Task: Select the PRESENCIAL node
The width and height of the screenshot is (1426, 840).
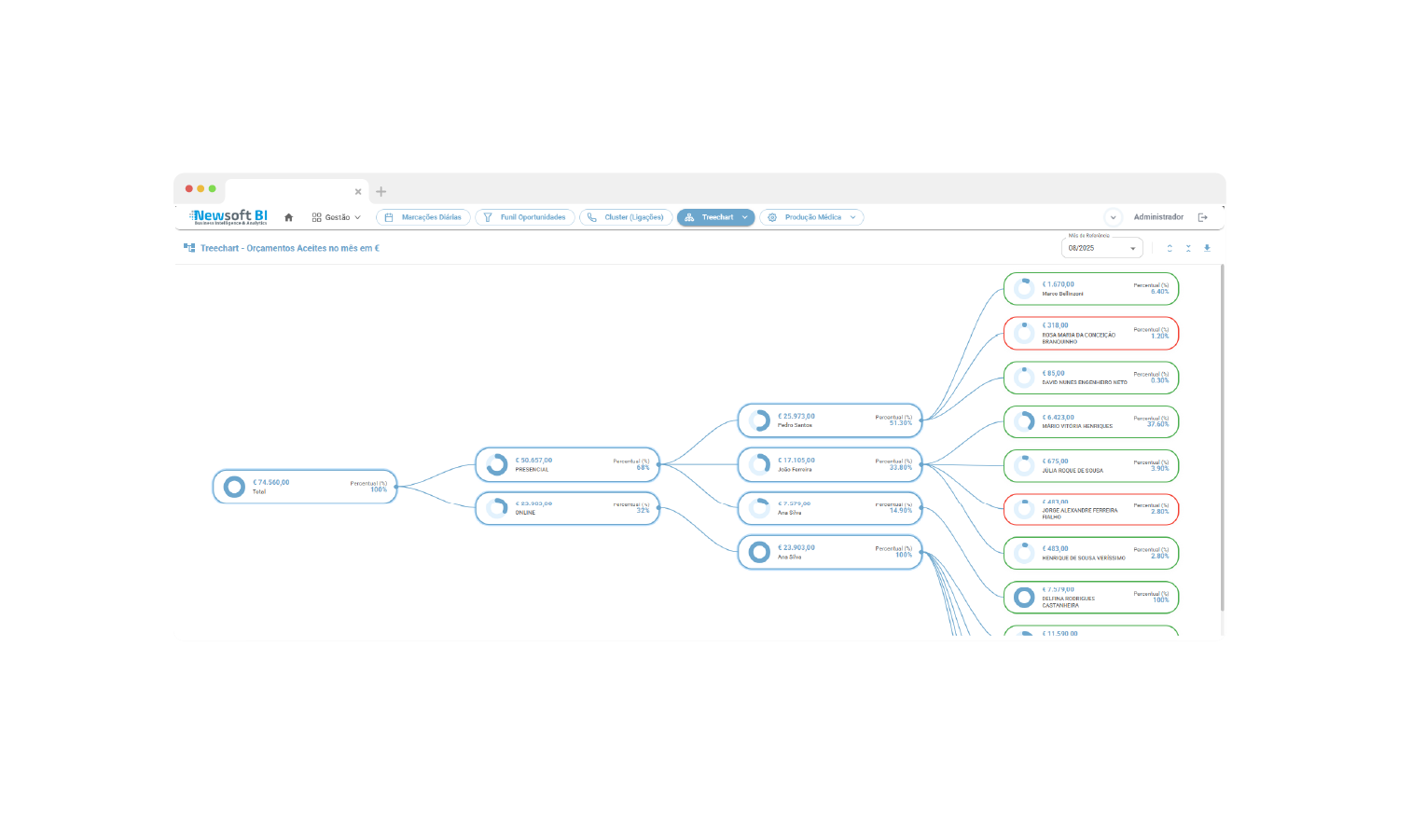Action: pos(567,464)
